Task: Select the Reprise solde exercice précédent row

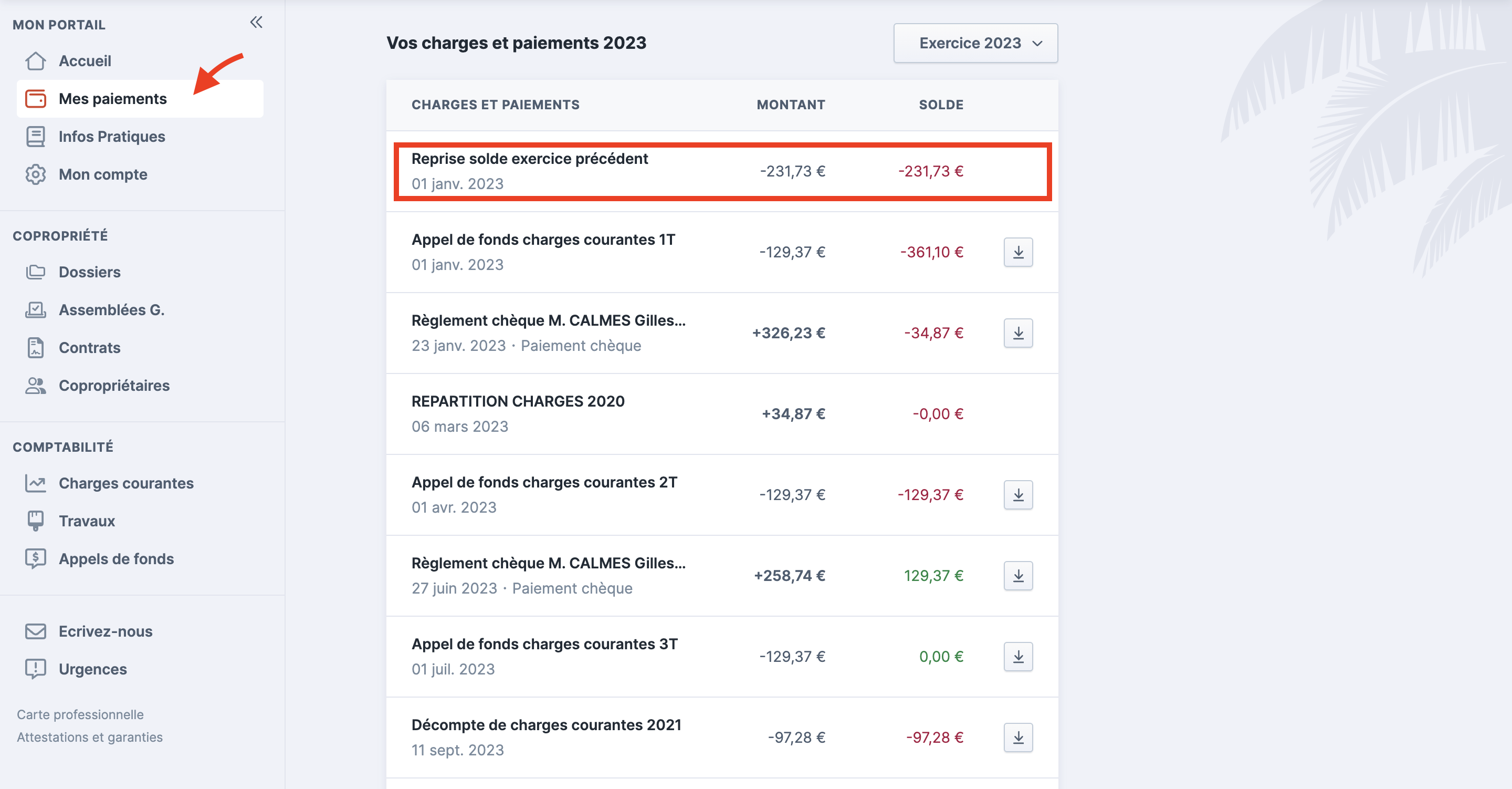Action: point(721,171)
